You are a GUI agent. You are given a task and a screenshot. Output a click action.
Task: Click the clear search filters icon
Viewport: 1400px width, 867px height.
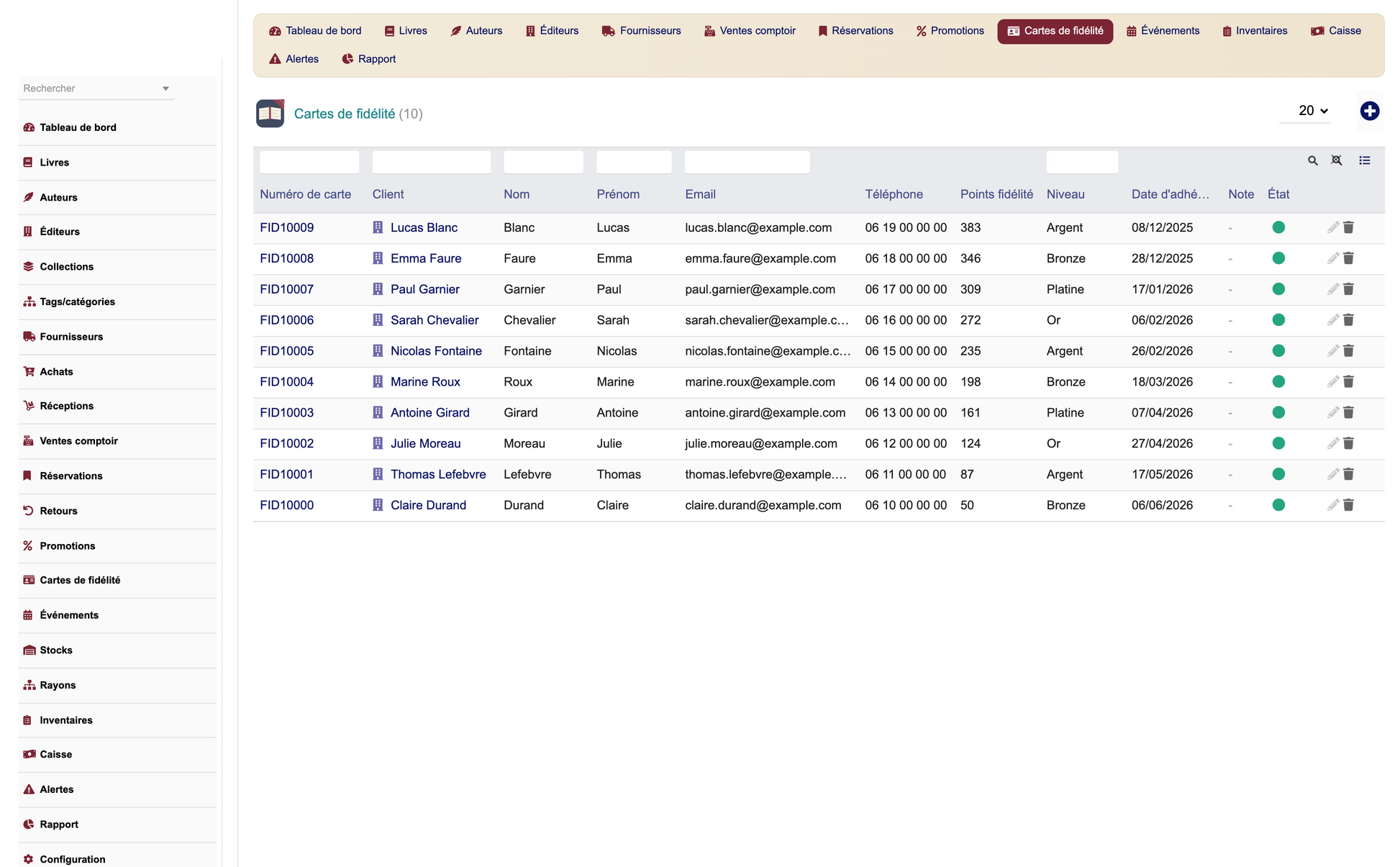tap(1336, 160)
